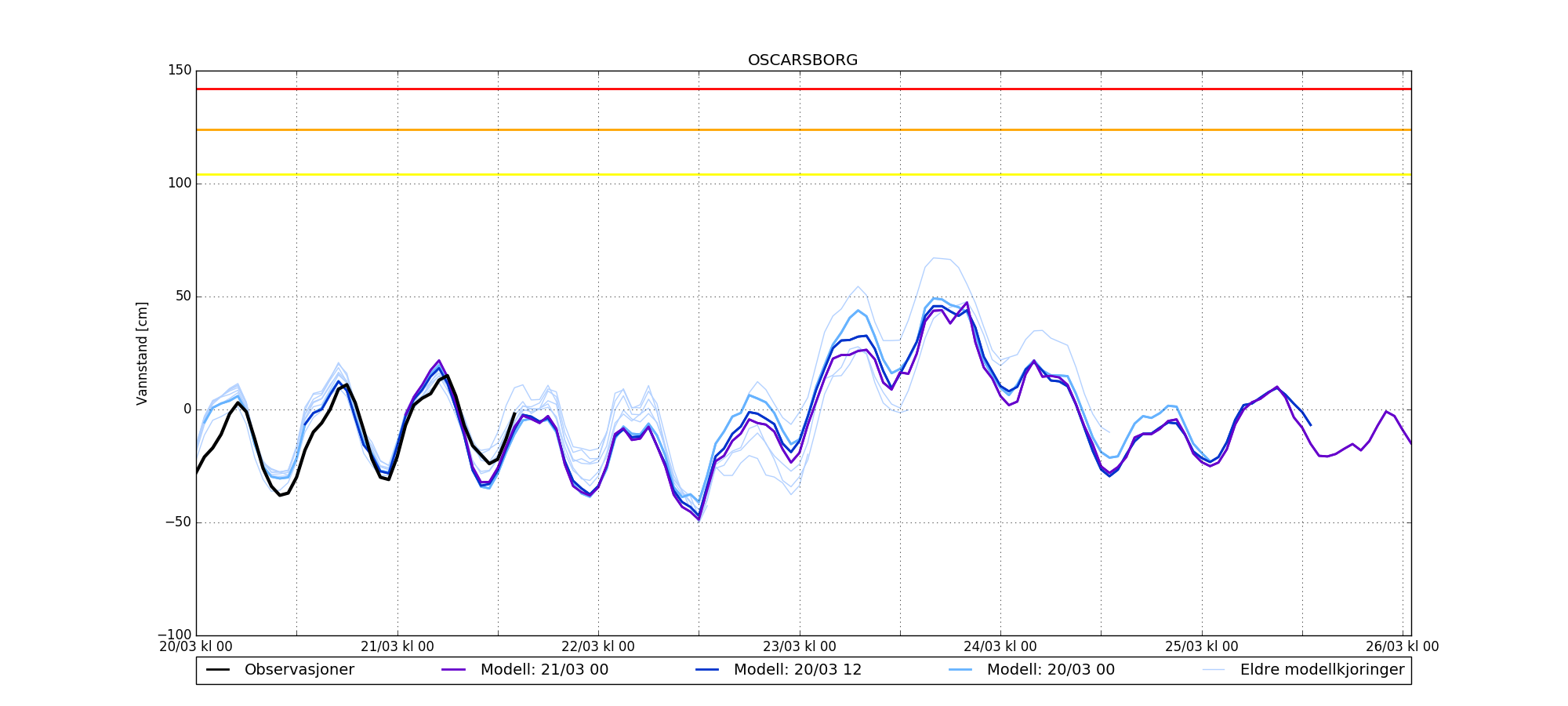Click the y-axis value 150
This screenshot has width=1568, height=706.
tap(180, 71)
